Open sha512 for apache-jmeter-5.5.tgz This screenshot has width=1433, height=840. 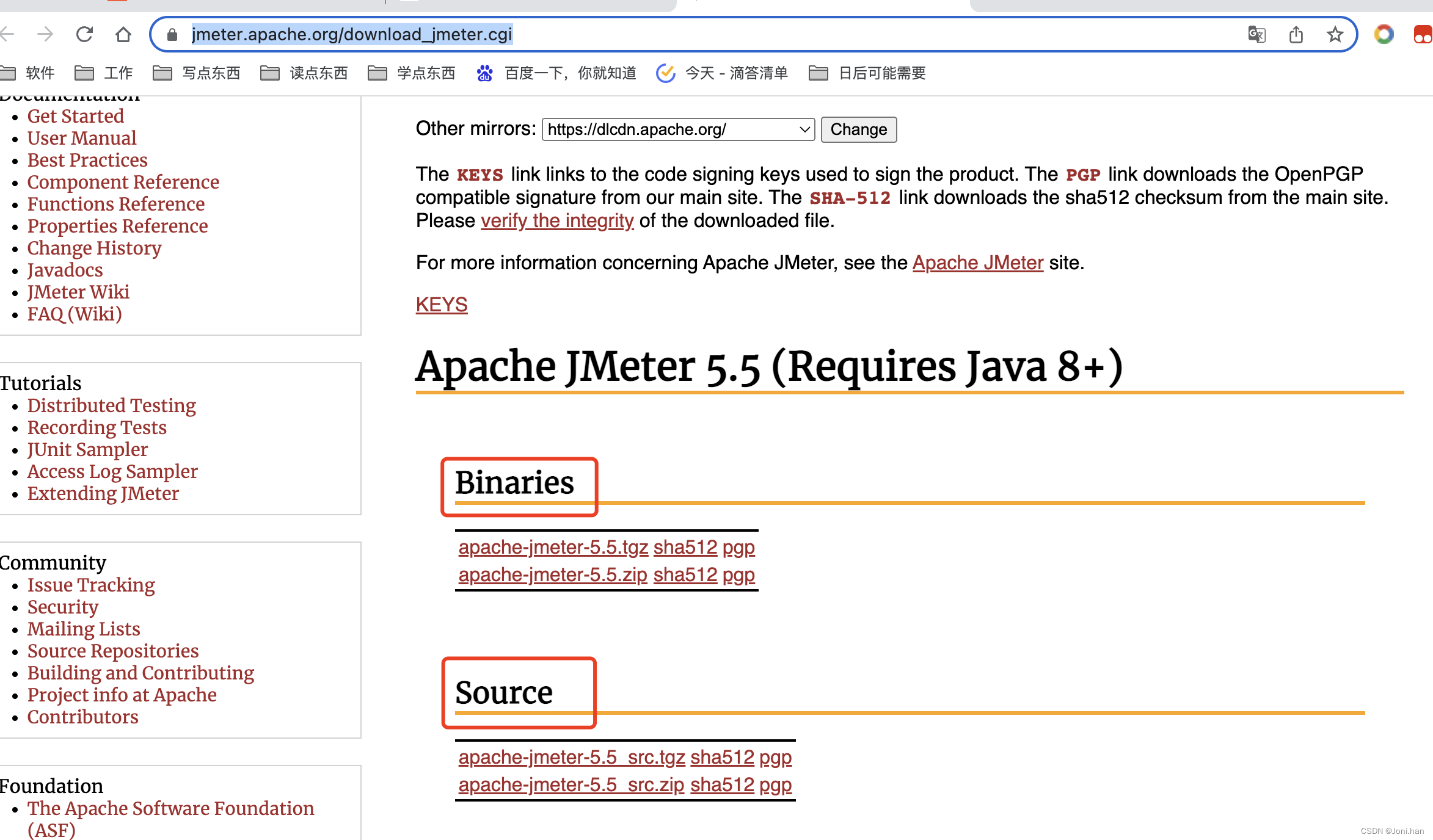click(x=685, y=547)
